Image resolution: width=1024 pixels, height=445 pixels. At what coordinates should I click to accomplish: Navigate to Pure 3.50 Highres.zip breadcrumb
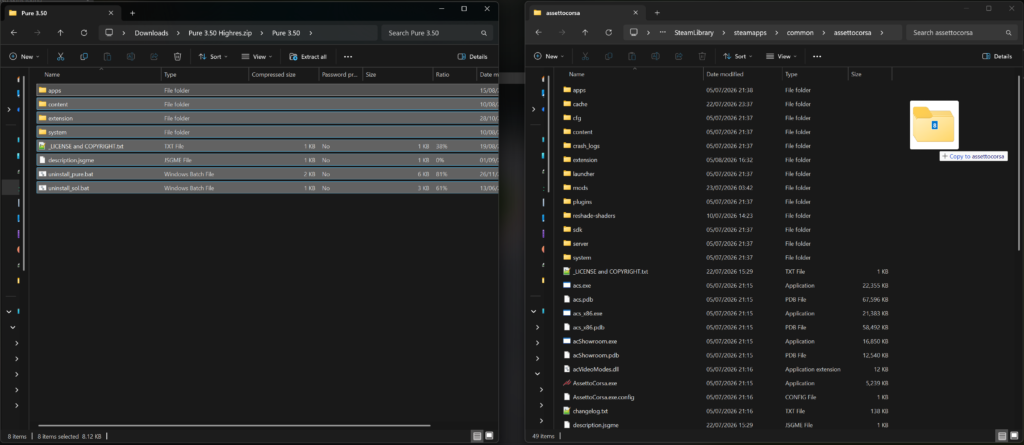[220, 33]
